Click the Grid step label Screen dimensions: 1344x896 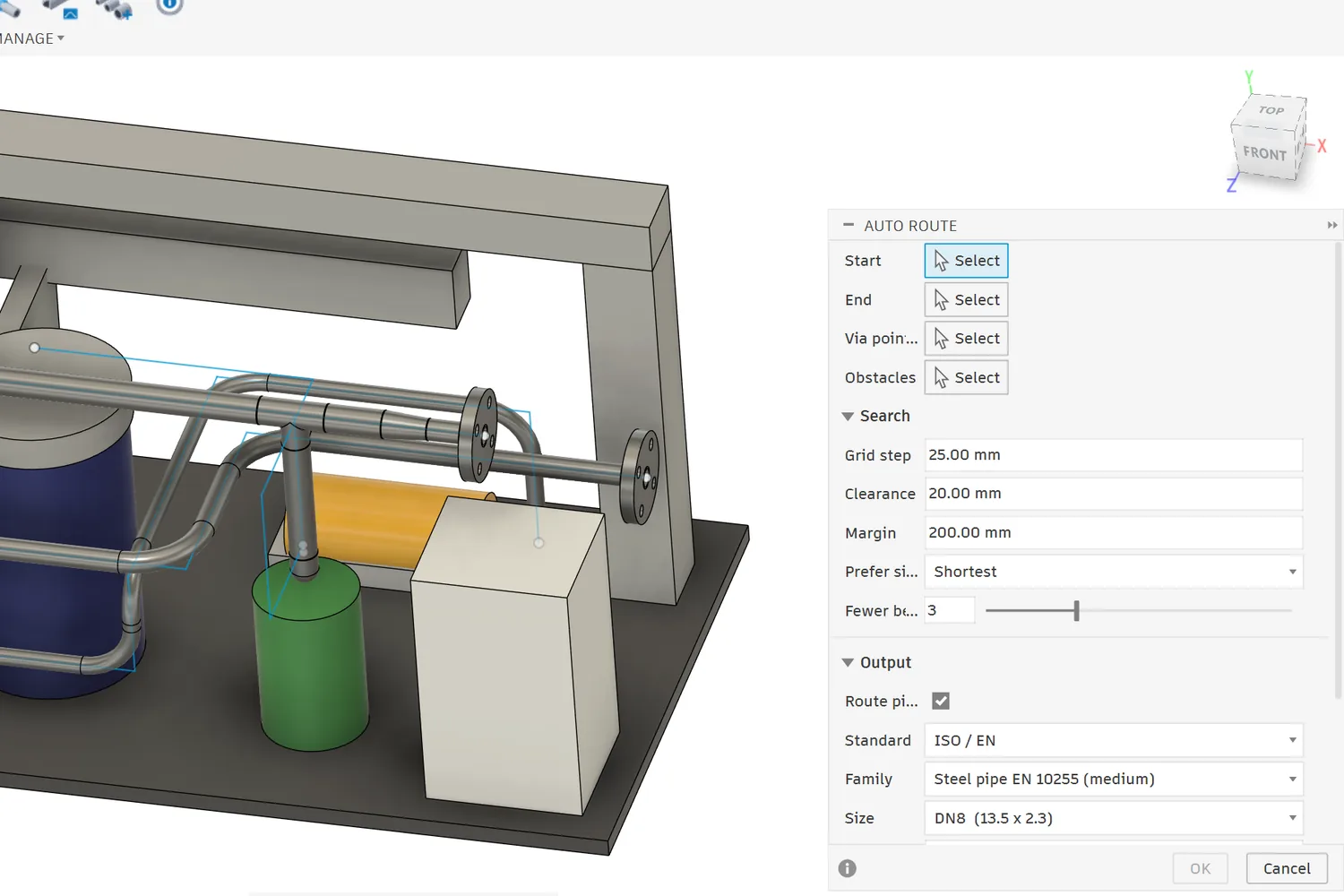click(877, 455)
